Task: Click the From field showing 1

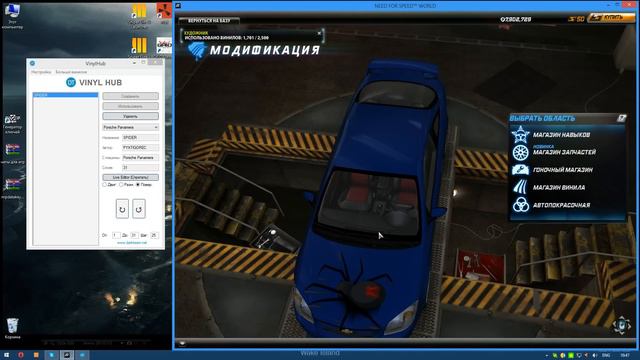Action: click(x=116, y=235)
